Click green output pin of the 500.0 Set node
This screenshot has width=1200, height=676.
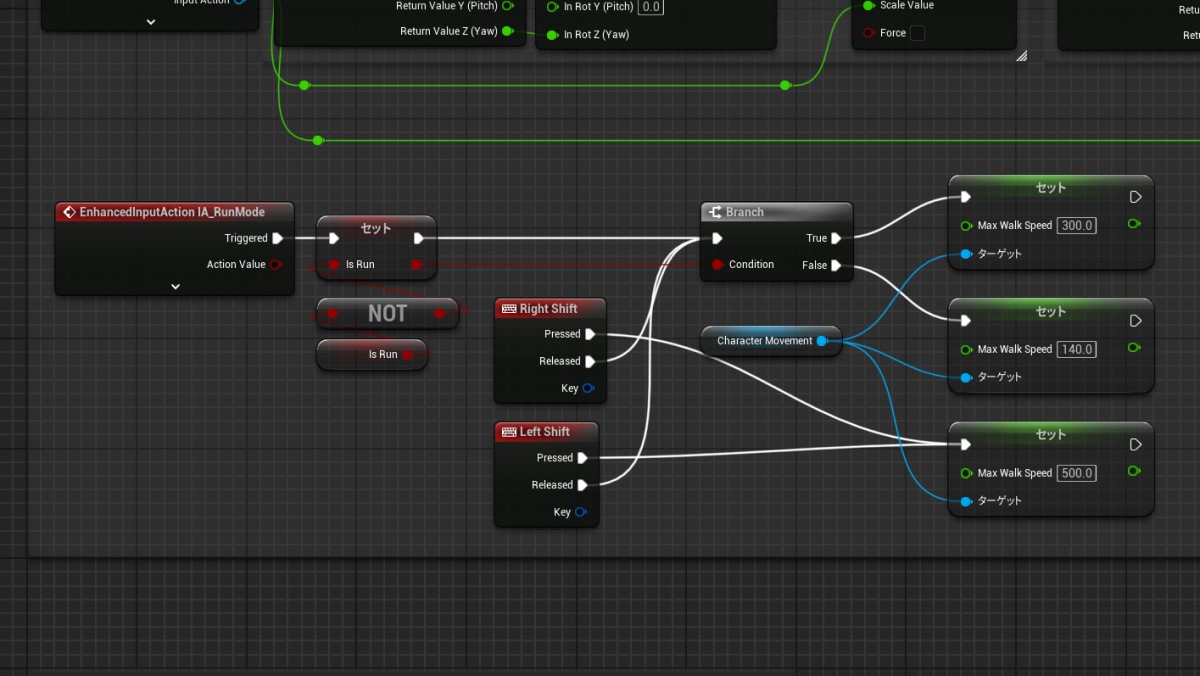click(1133, 472)
